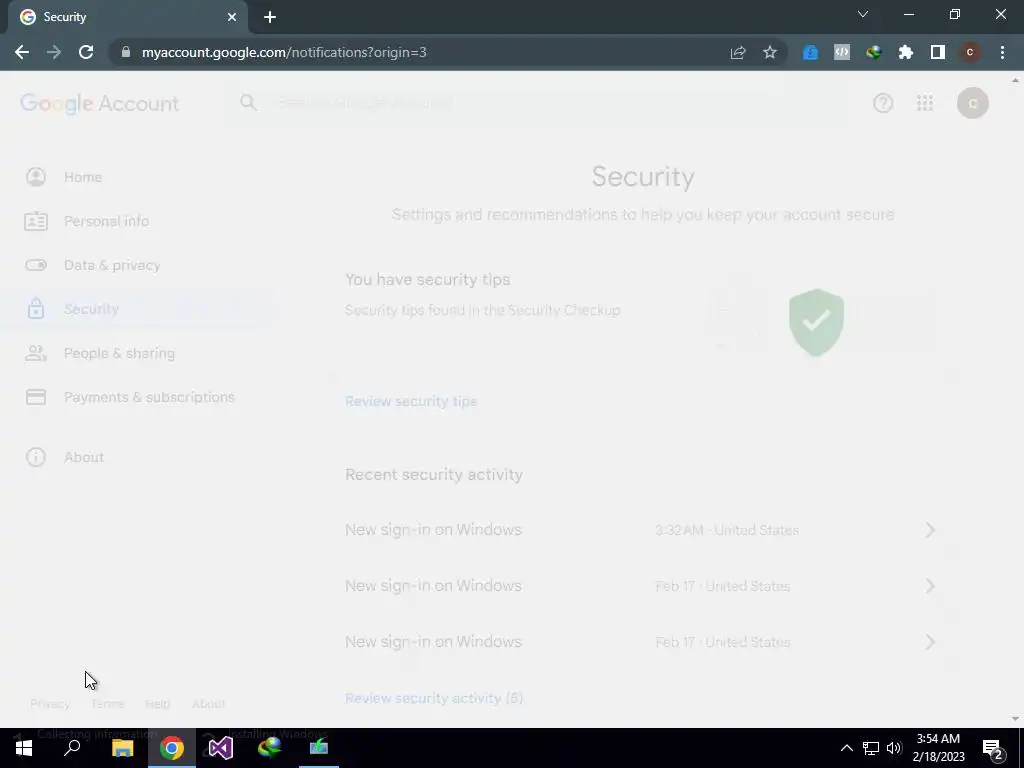Open Payments & subscriptions section

point(149,397)
